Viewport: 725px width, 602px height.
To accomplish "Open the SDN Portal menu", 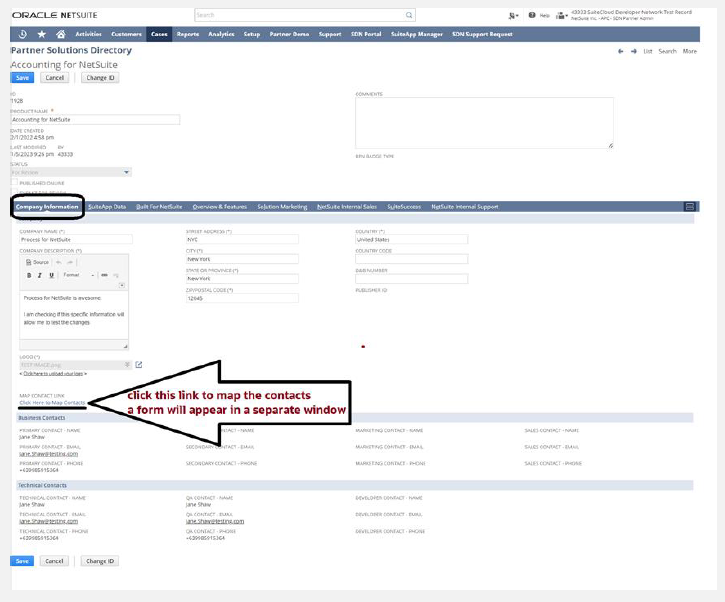I will coord(366,34).
